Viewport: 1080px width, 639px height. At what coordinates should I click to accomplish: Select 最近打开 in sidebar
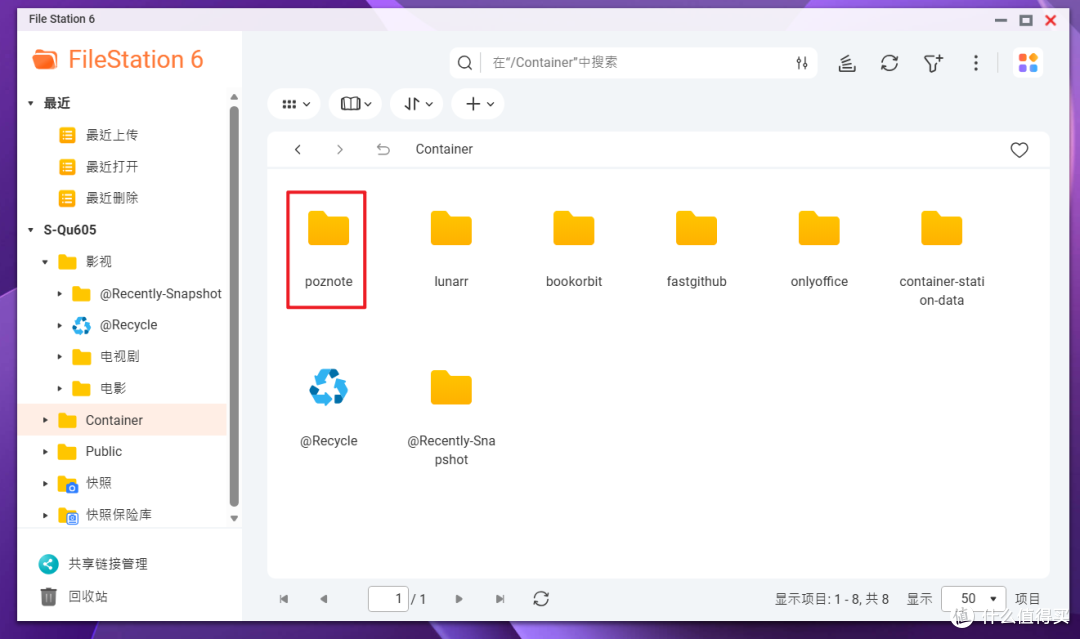click(x=112, y=167)
